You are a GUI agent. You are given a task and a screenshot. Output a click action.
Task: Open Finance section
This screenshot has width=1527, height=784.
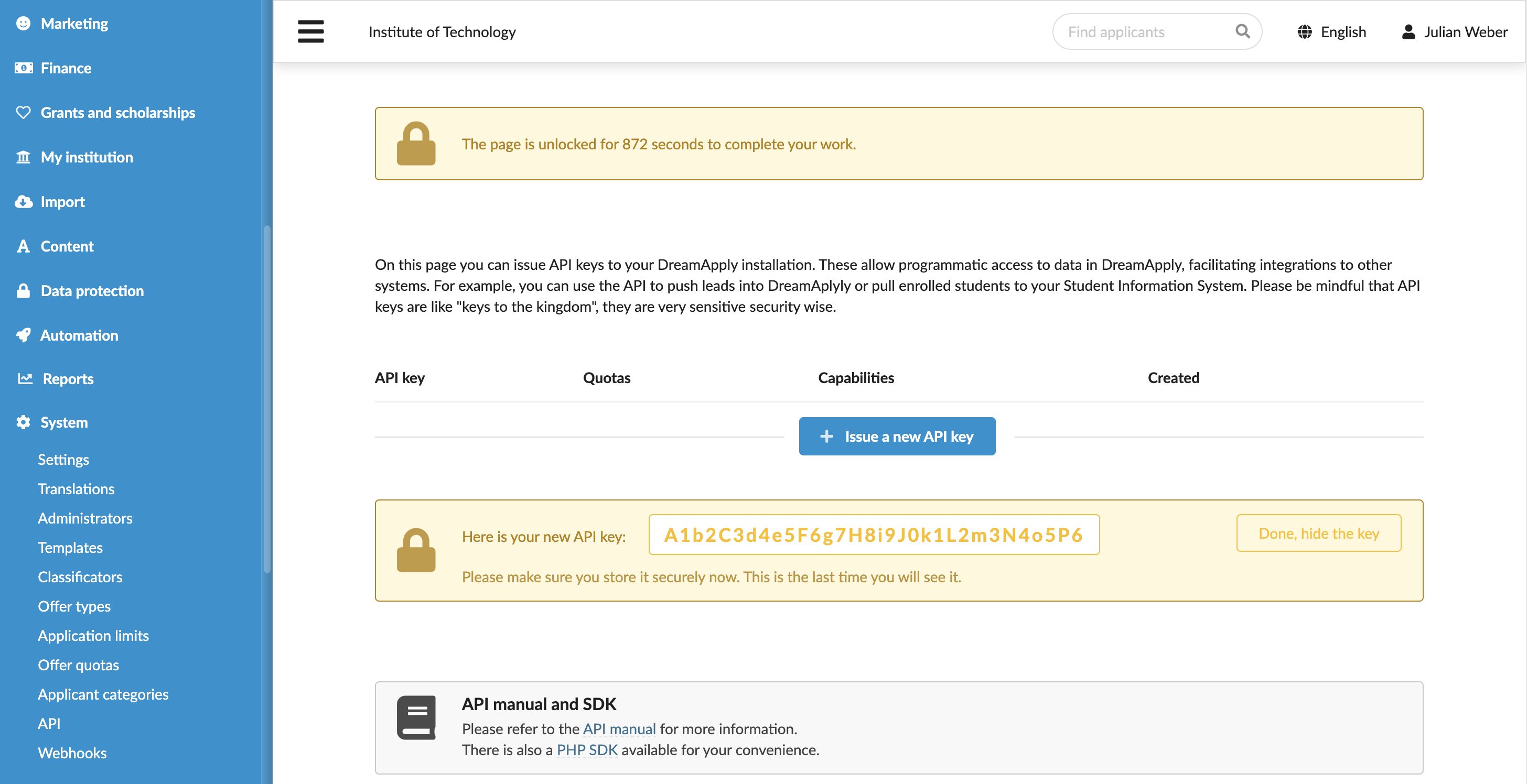pos(66,68)
